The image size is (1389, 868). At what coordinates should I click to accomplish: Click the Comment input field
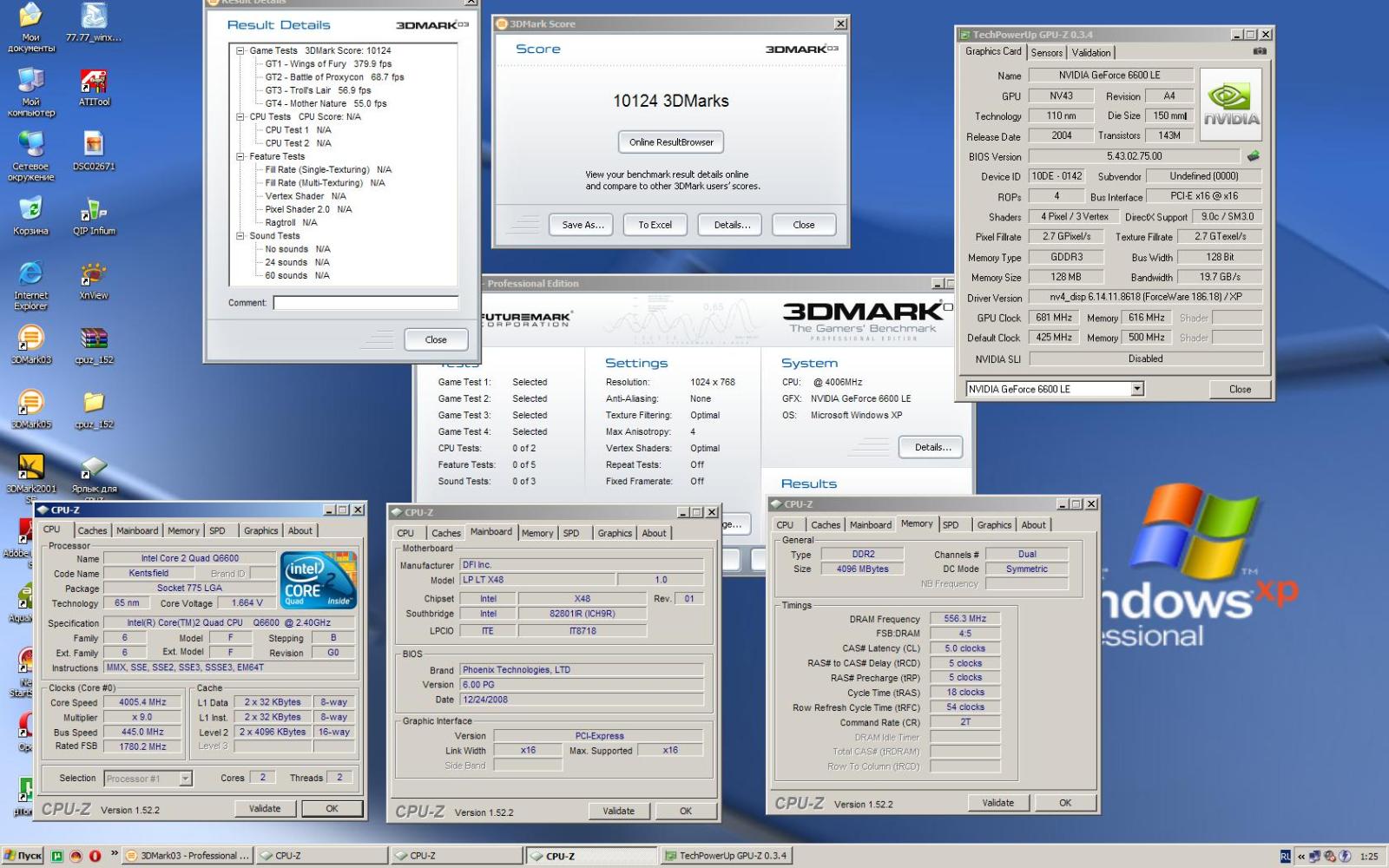coord(365,303)
